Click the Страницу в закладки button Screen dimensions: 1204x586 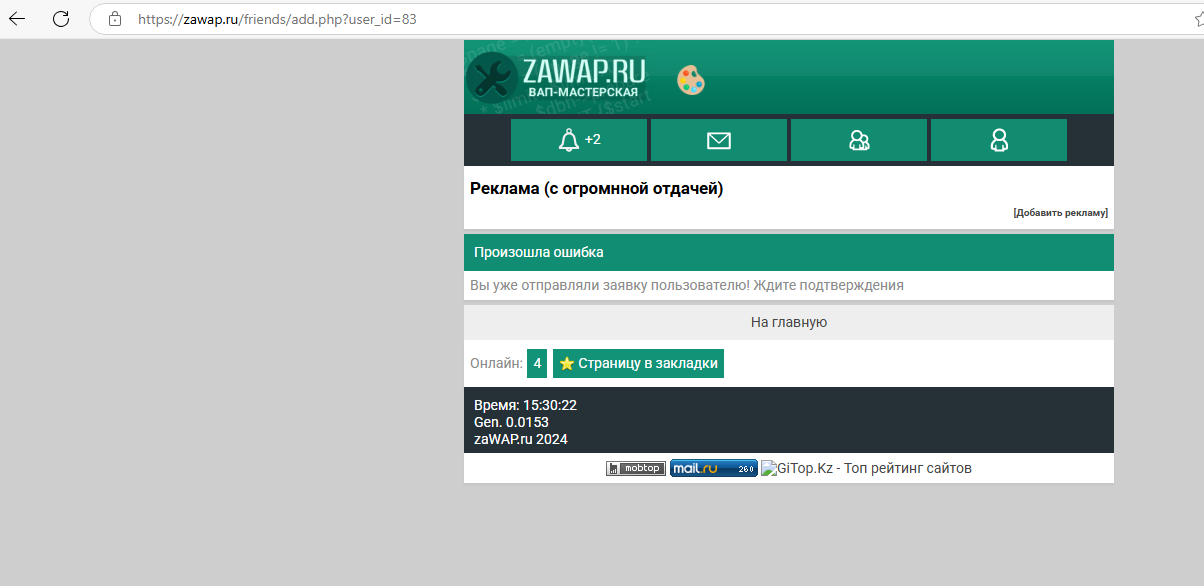(638, 364)
